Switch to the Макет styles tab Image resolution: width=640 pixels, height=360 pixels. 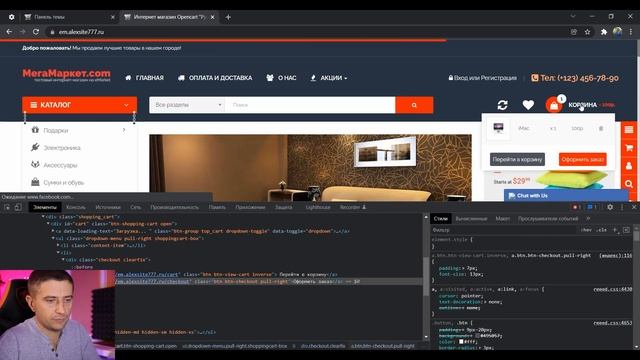pos(502,219)
